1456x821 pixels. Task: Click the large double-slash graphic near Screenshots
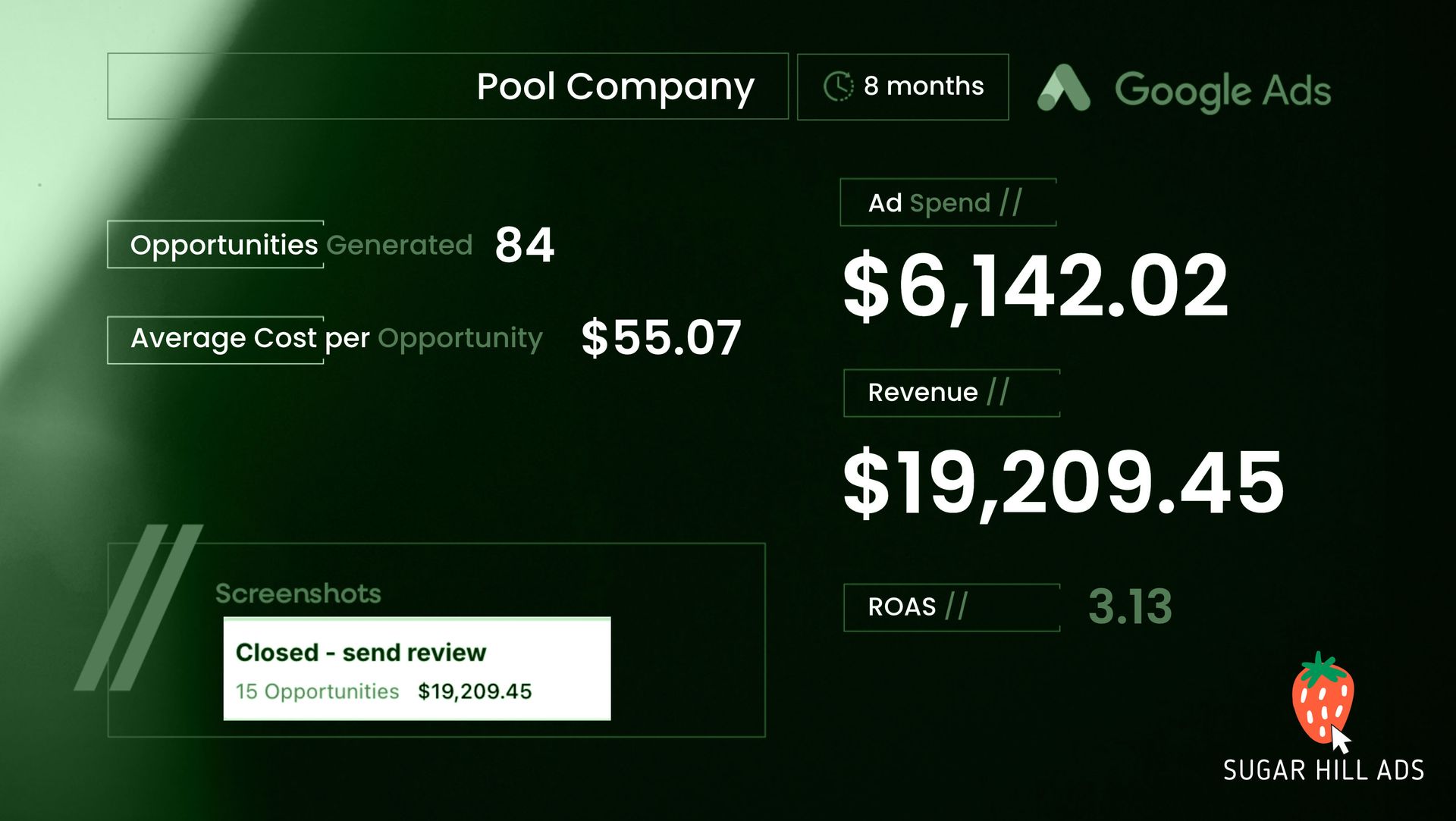tap(140, 606)
